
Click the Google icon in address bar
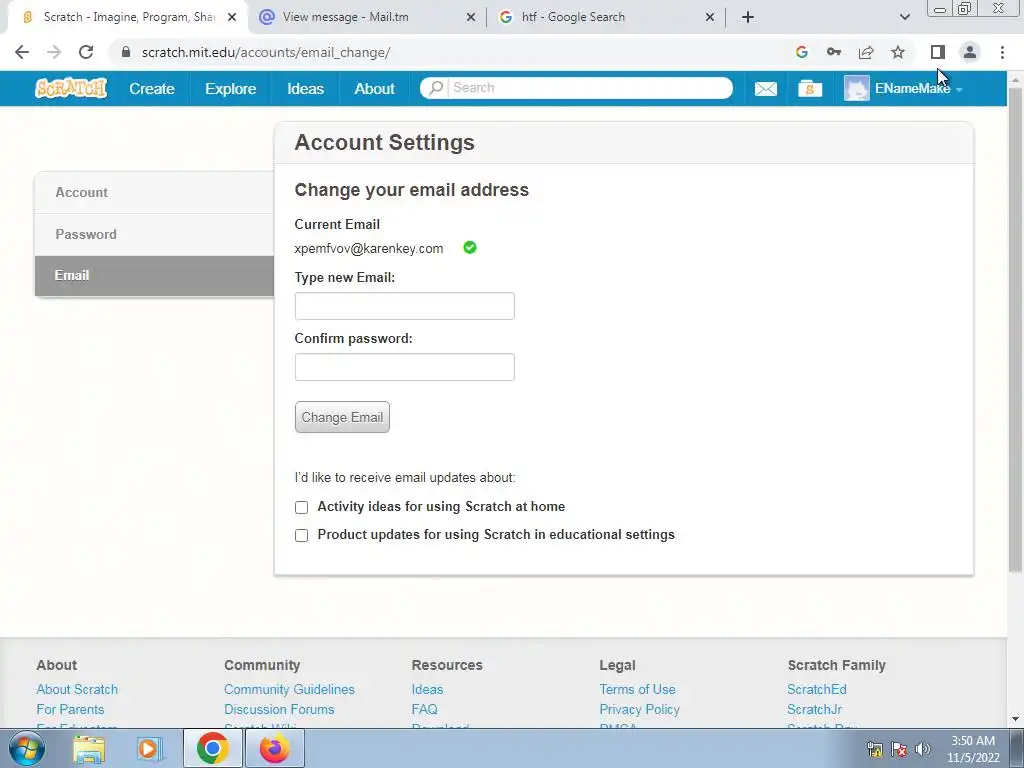tap(802, 52)
